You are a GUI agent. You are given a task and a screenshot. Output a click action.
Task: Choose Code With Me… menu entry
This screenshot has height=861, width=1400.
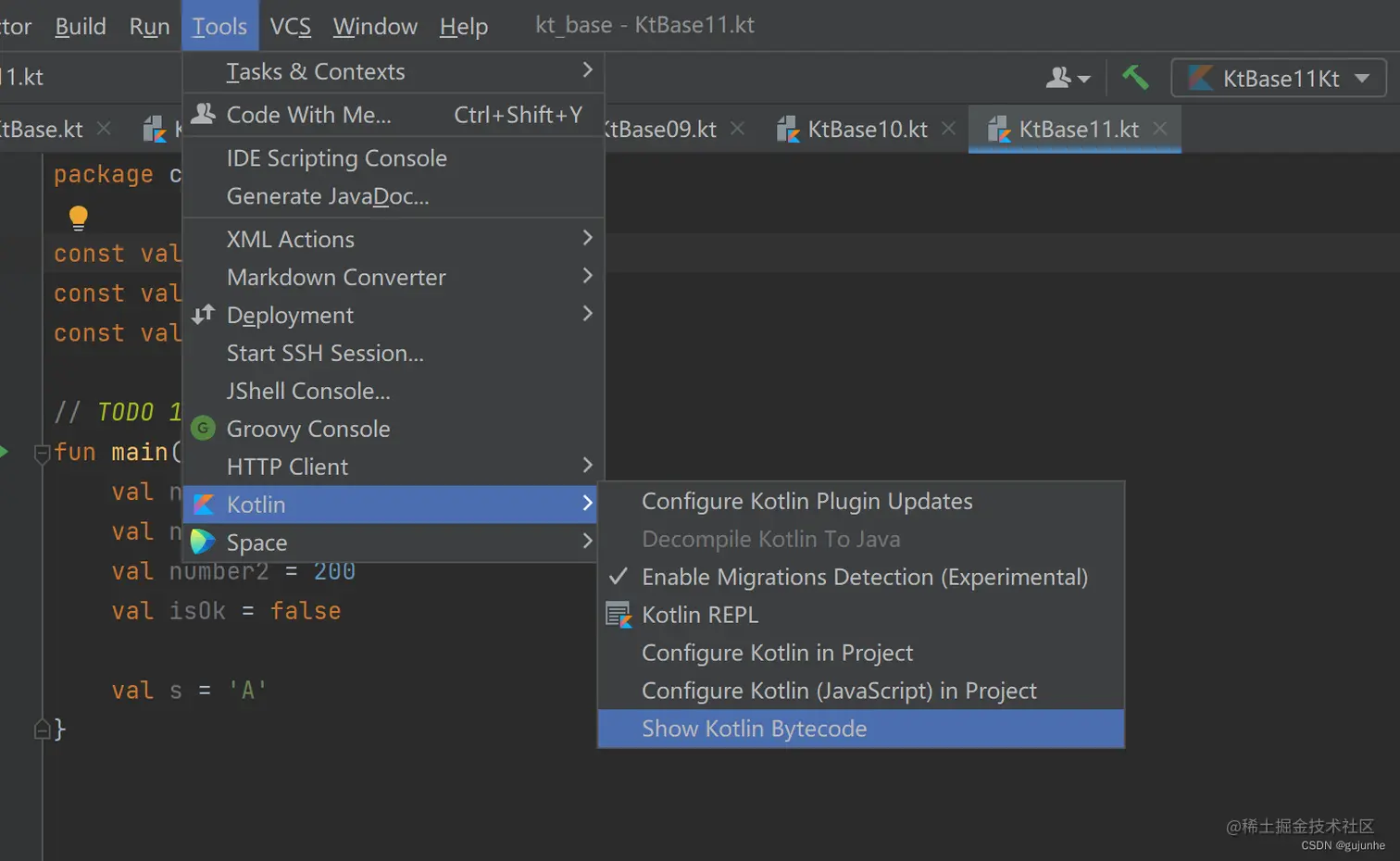coord(394,115)
